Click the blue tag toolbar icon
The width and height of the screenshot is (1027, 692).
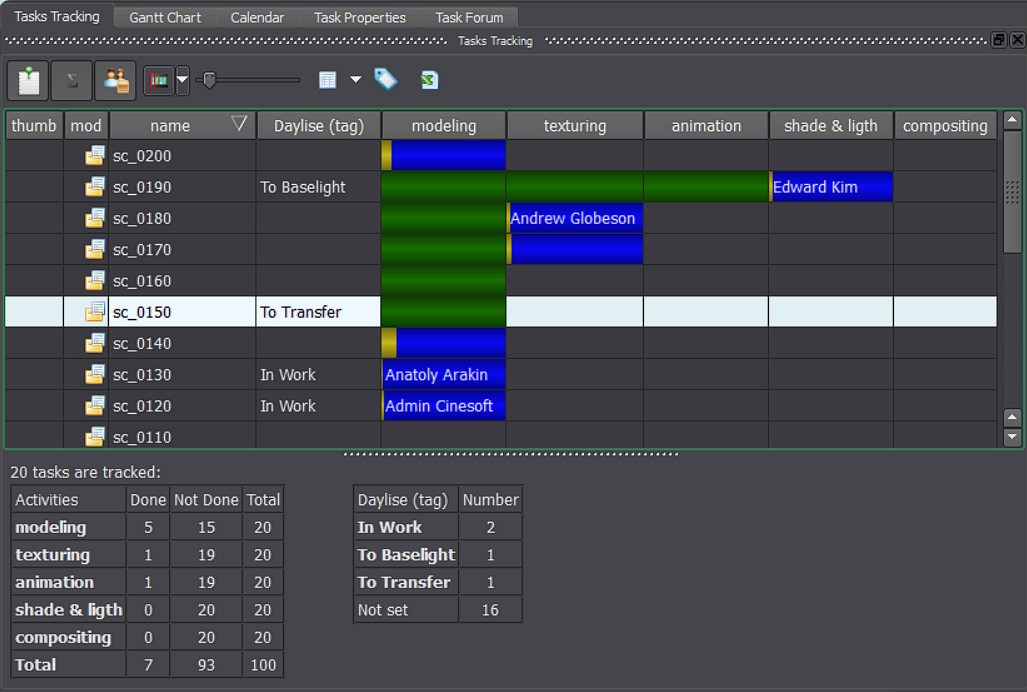point(386,79)
